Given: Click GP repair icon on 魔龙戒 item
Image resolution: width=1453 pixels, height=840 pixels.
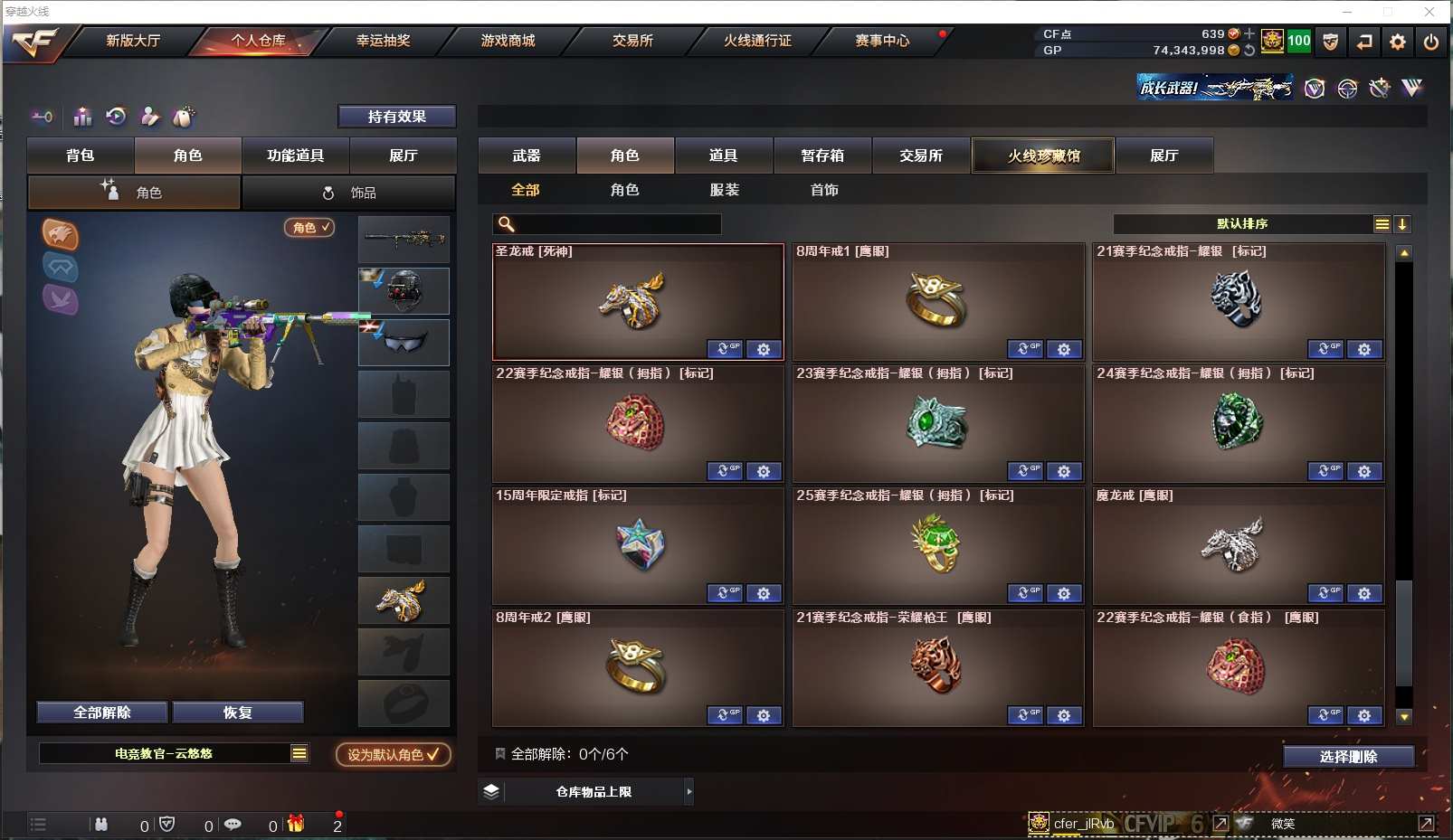Looking at the screenshot, I should point(1325,593).
